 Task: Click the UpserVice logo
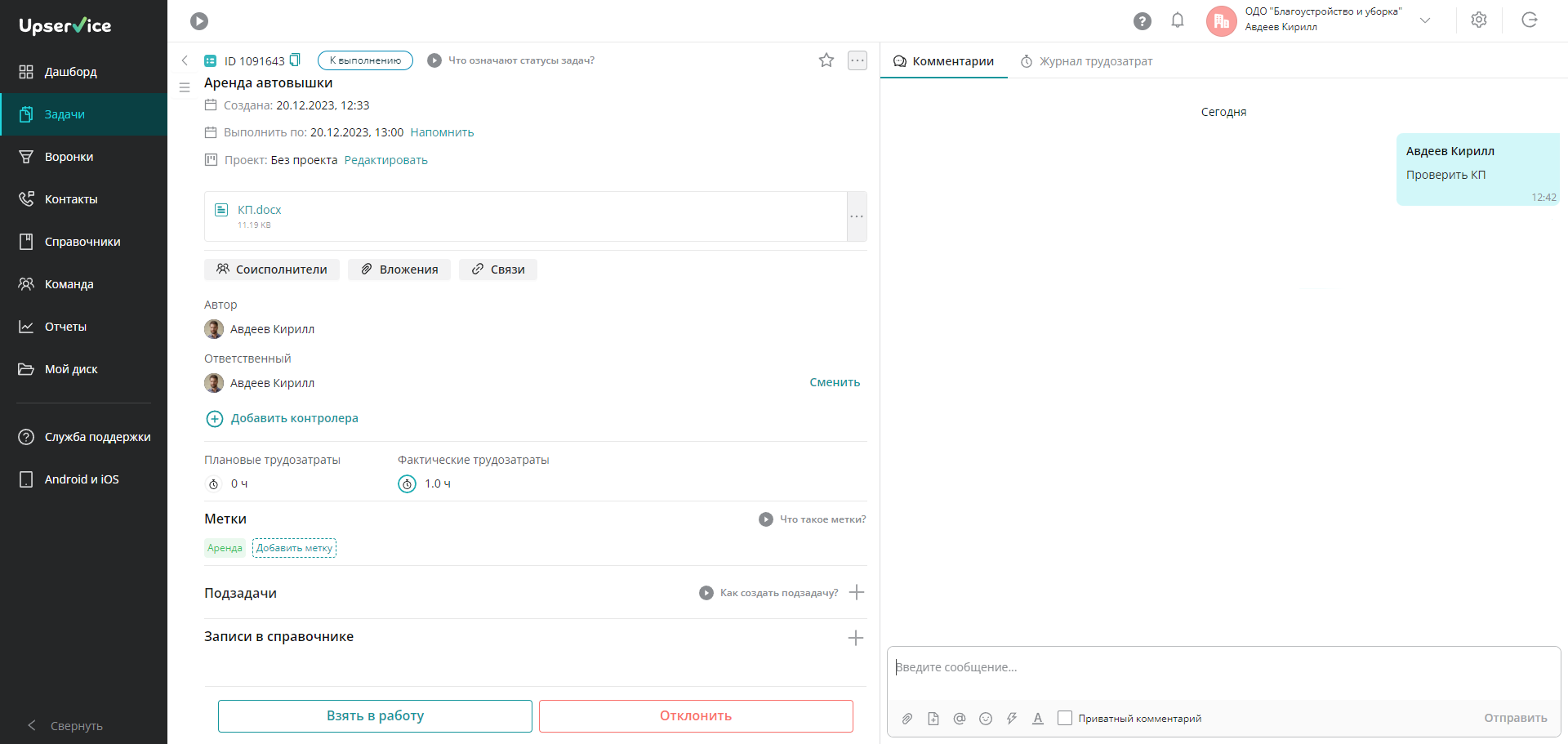click(65, 25)
